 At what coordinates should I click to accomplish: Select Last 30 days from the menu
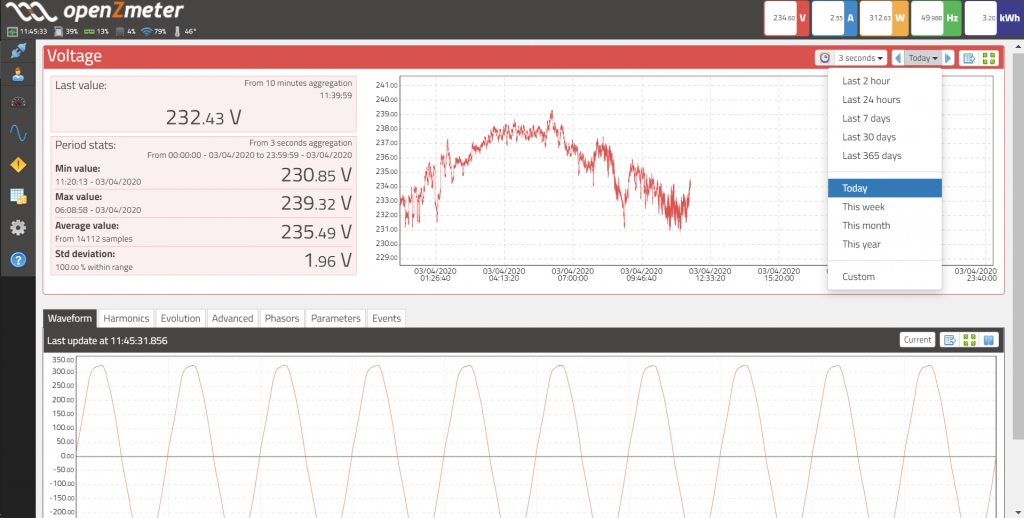click(884, 137)
